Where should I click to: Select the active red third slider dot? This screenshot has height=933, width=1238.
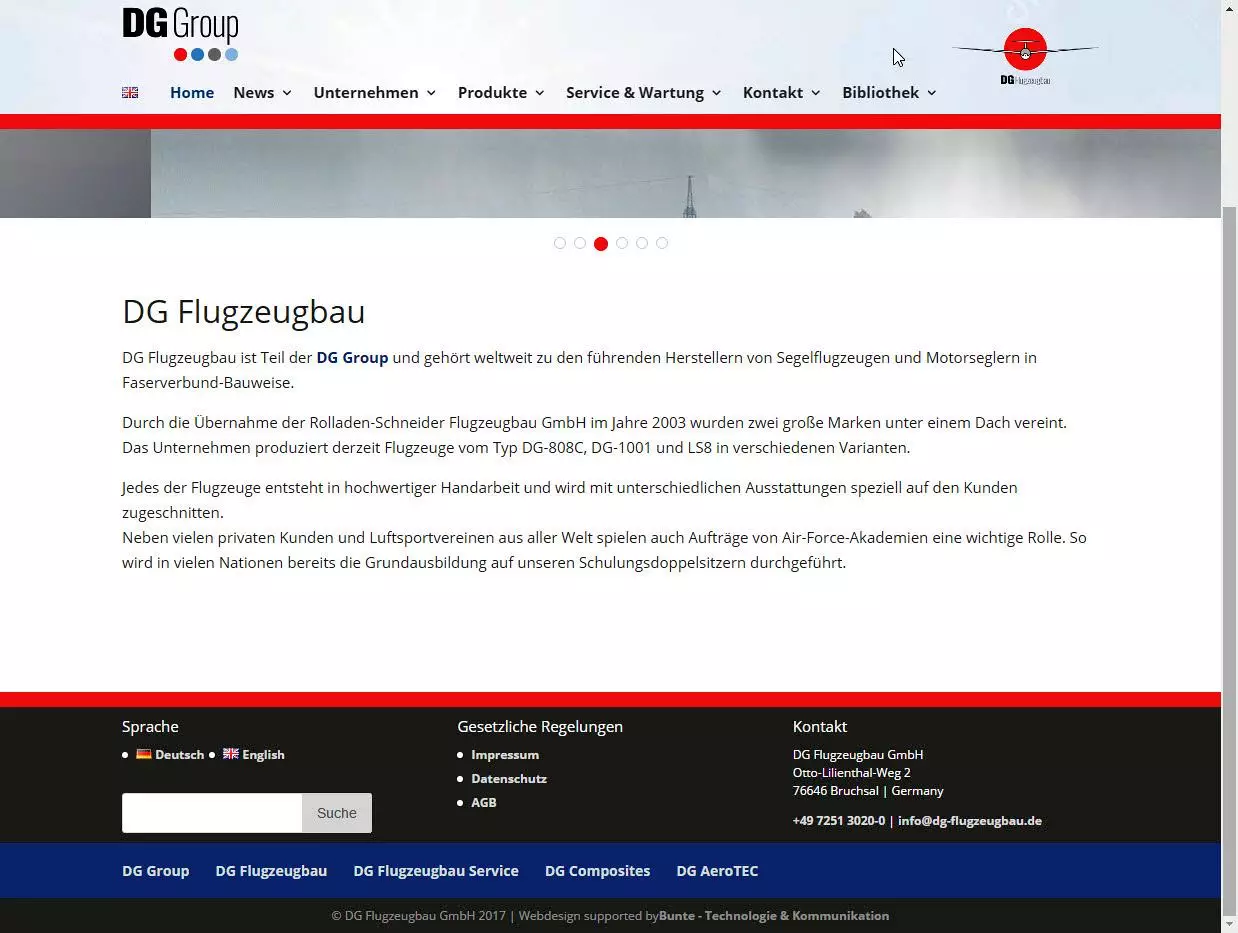[601, 243]
